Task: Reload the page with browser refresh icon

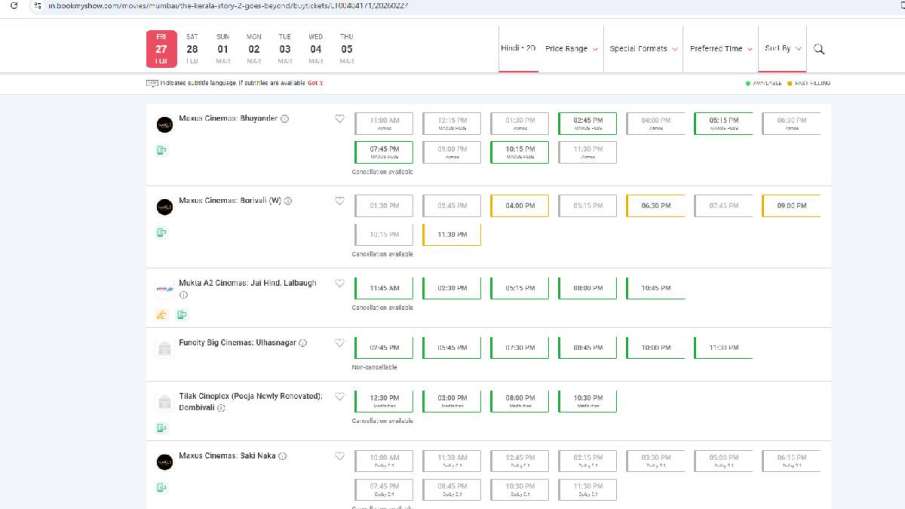Action: [13, 6]
